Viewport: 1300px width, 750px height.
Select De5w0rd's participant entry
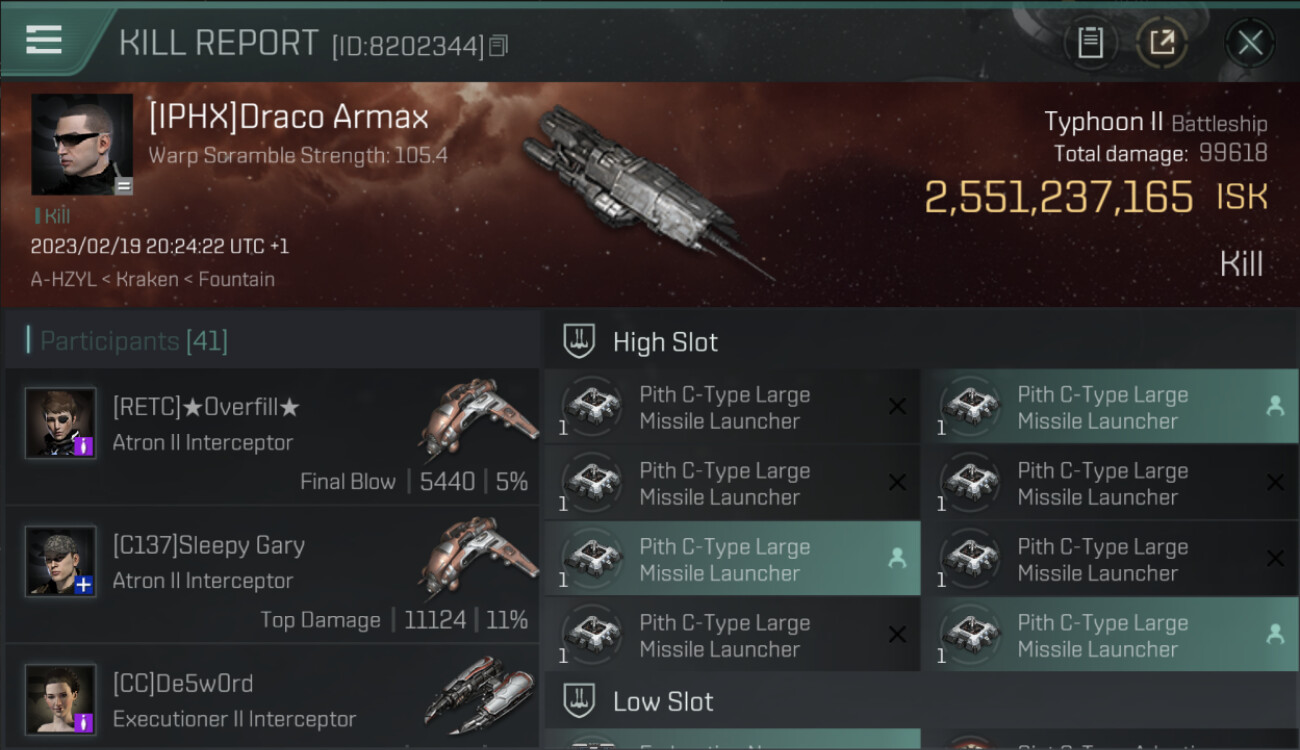coord(272,700)
